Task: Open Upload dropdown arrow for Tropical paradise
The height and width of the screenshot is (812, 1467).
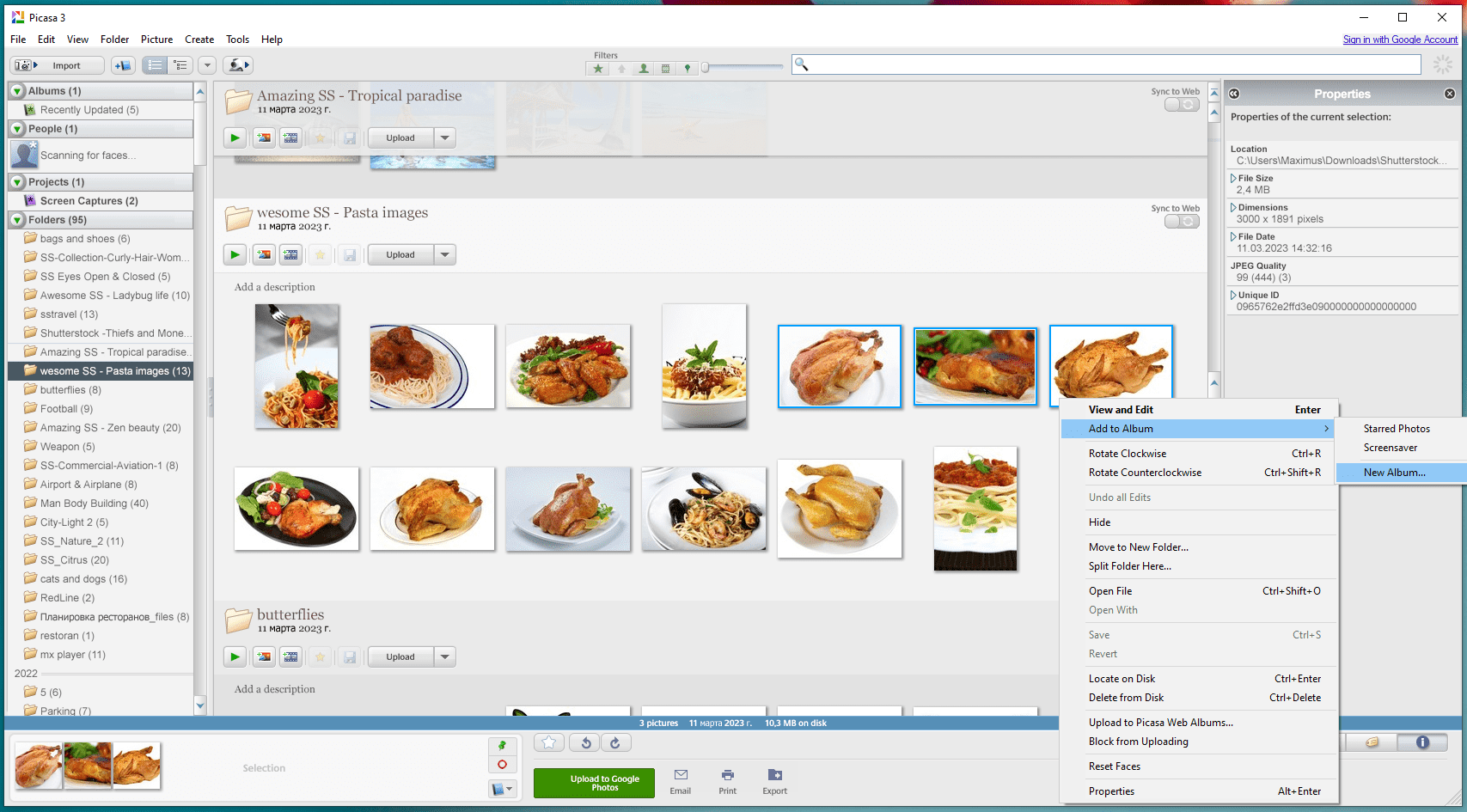Action: point(444,137)
